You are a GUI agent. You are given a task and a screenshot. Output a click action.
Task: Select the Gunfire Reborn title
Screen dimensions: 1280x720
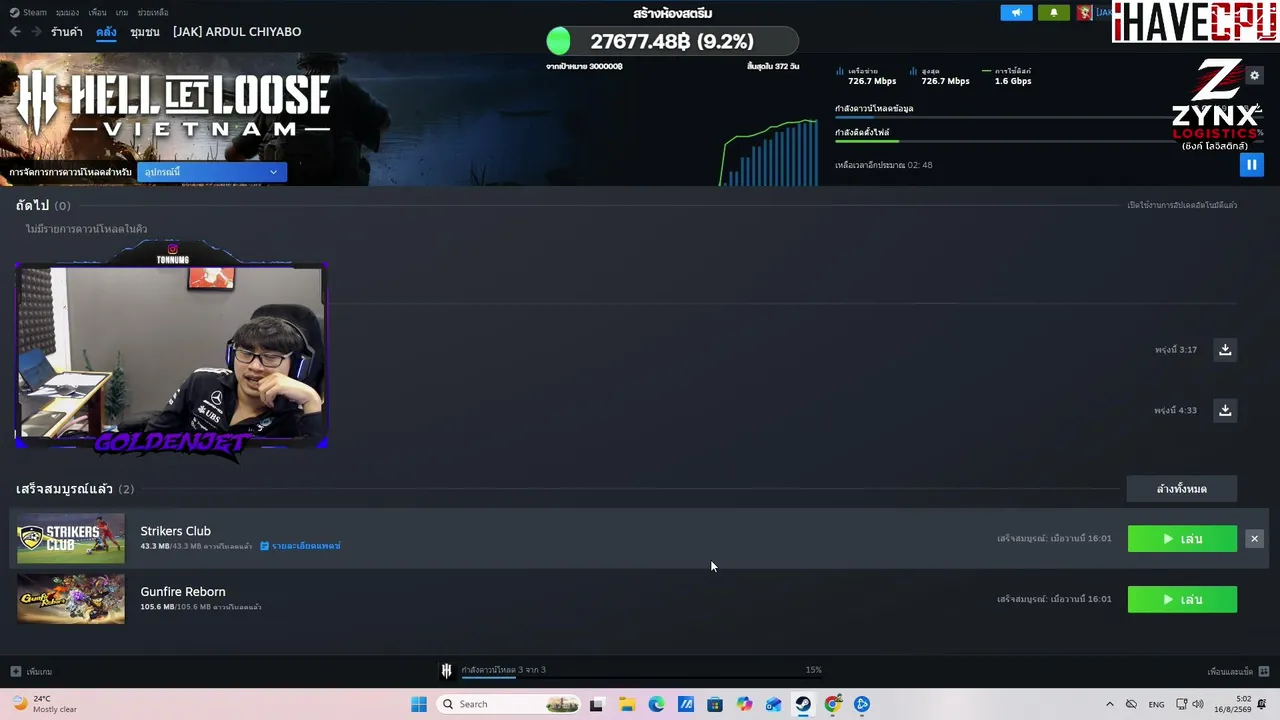(x=183, y=592)
